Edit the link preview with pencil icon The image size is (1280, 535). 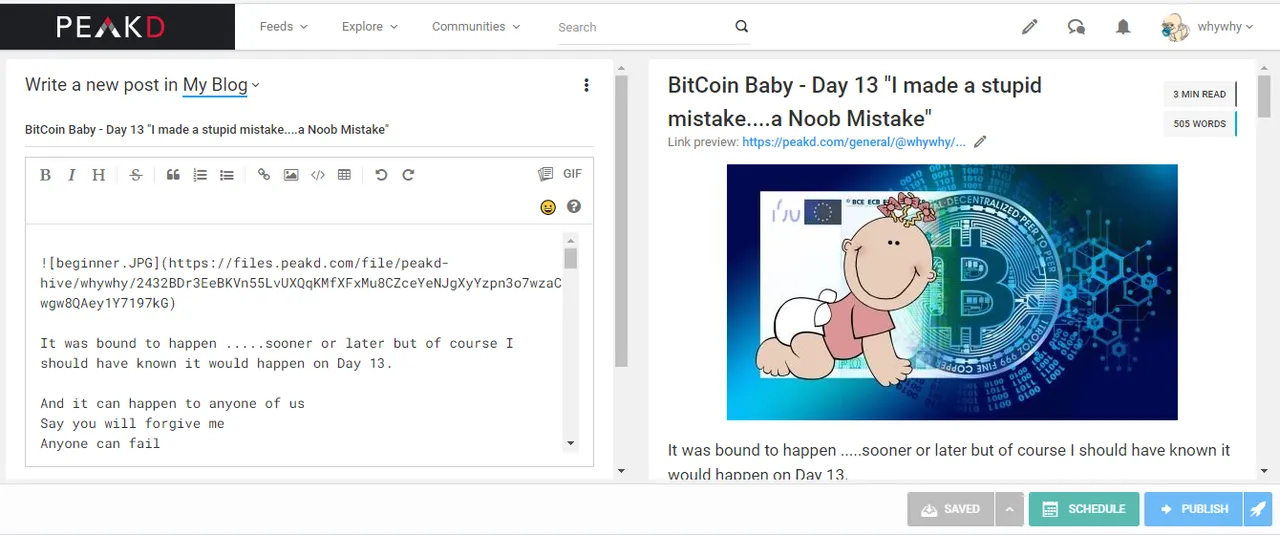coord(980,142)
